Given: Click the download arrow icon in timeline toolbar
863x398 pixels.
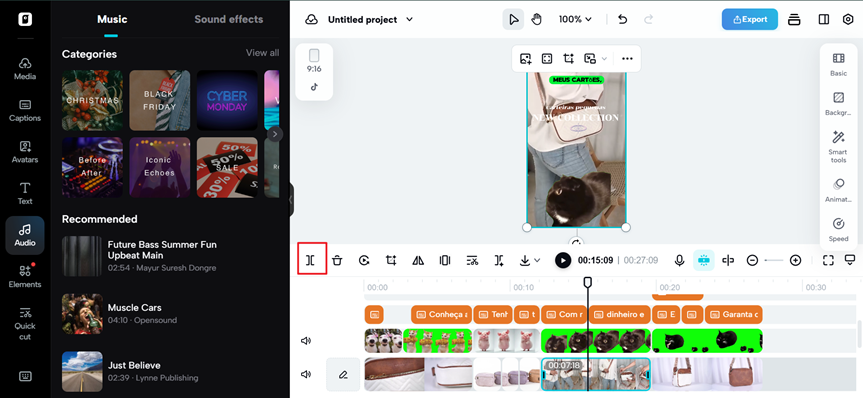Looking at the screenshot, I should click(x=525, y=260).
